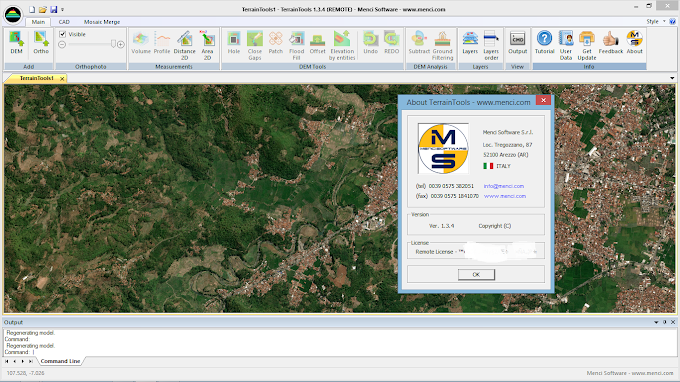Click the orthophoto transparency slider handle

[113, 44]
